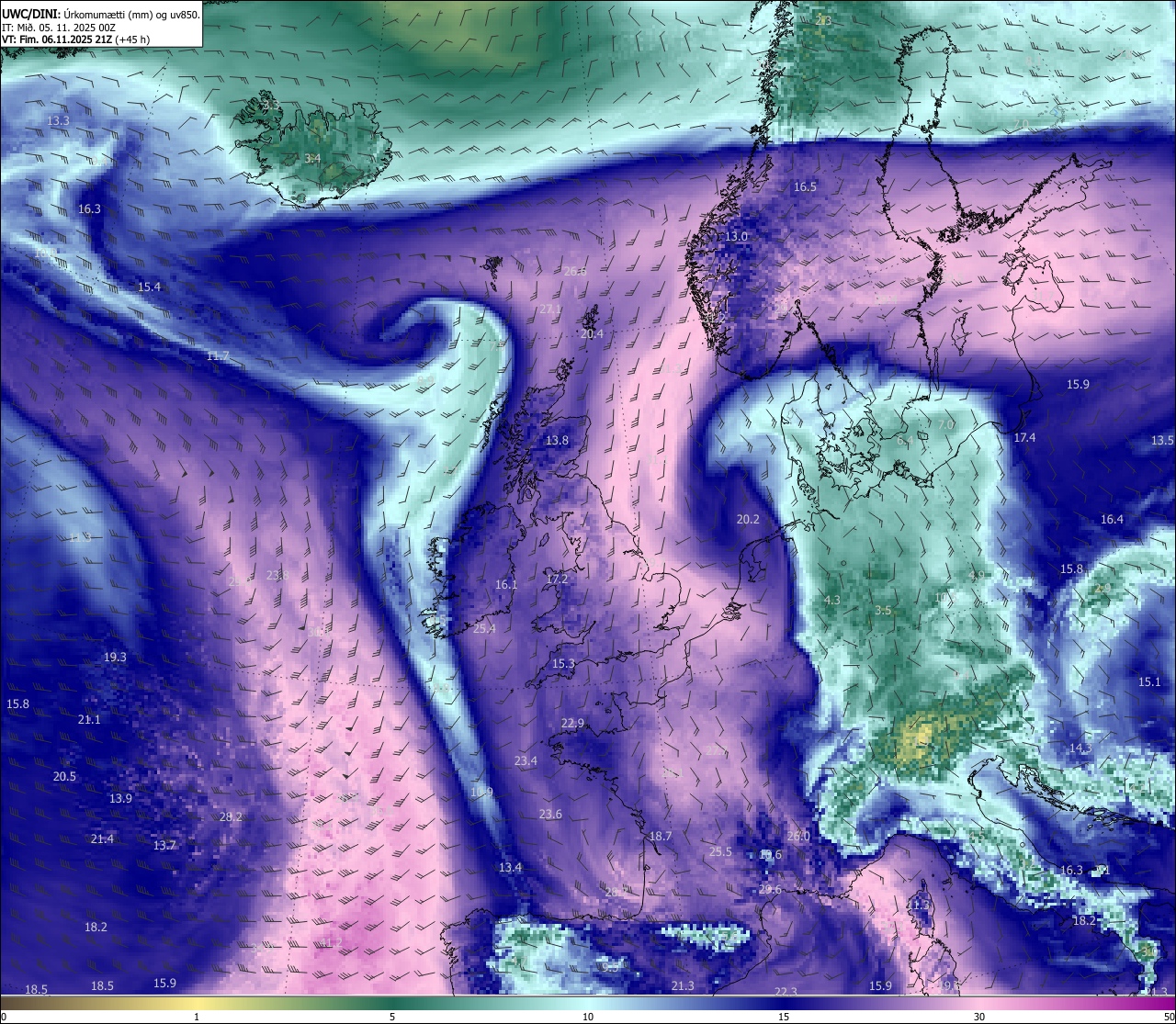Click the 4.3 value over Germany
This screenshot has width=1176, height=1024.
tap(832, 601)
